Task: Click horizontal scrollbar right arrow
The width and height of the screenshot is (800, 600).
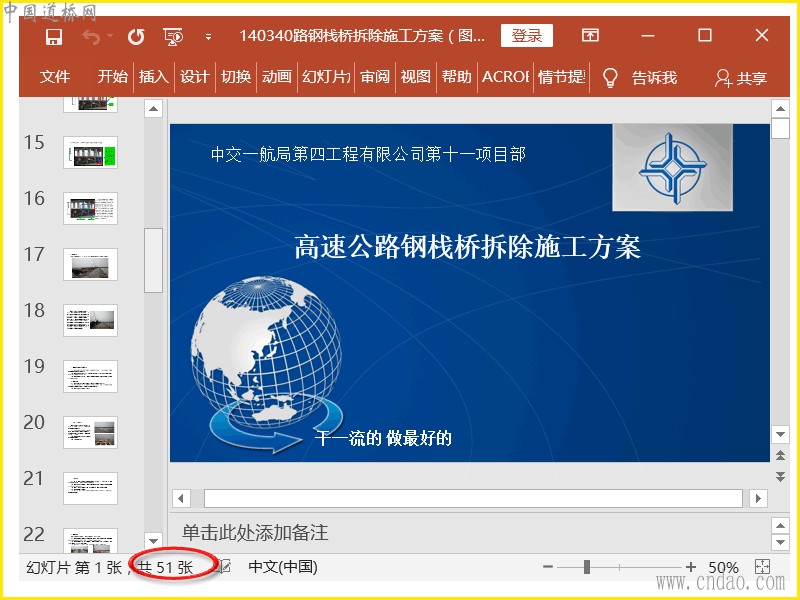Action: [x=759, y=498]
